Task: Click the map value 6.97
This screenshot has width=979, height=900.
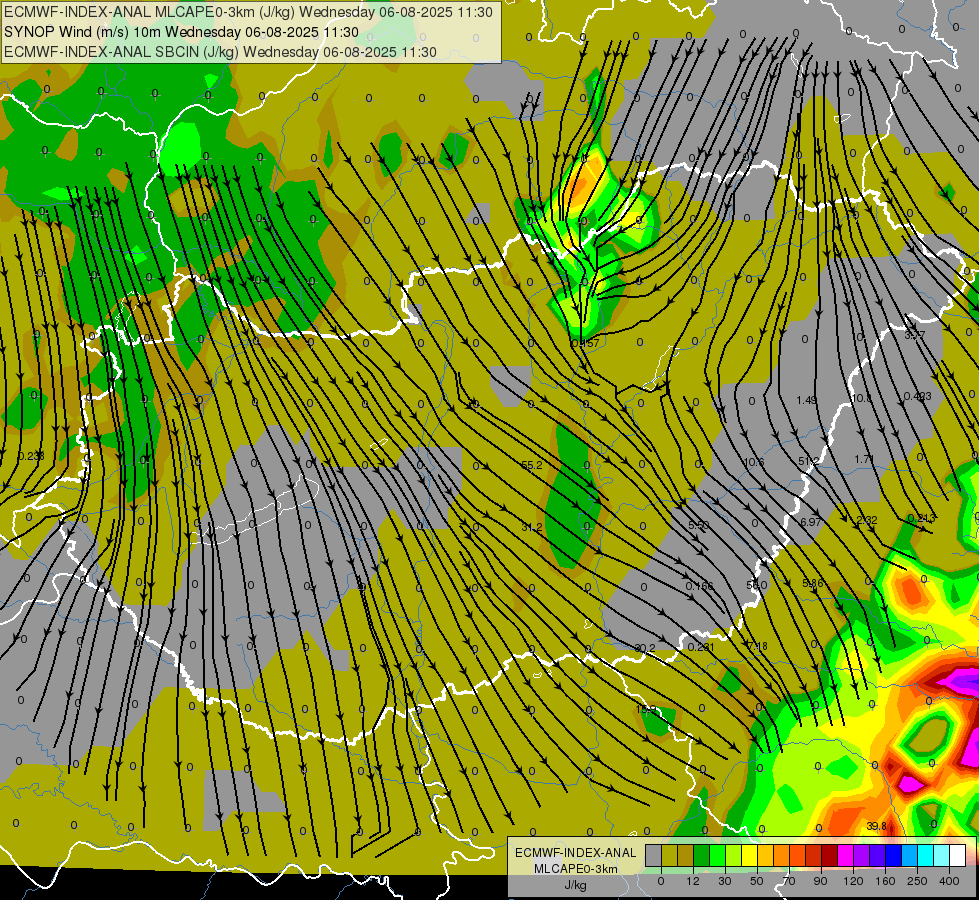Action: 810,522
